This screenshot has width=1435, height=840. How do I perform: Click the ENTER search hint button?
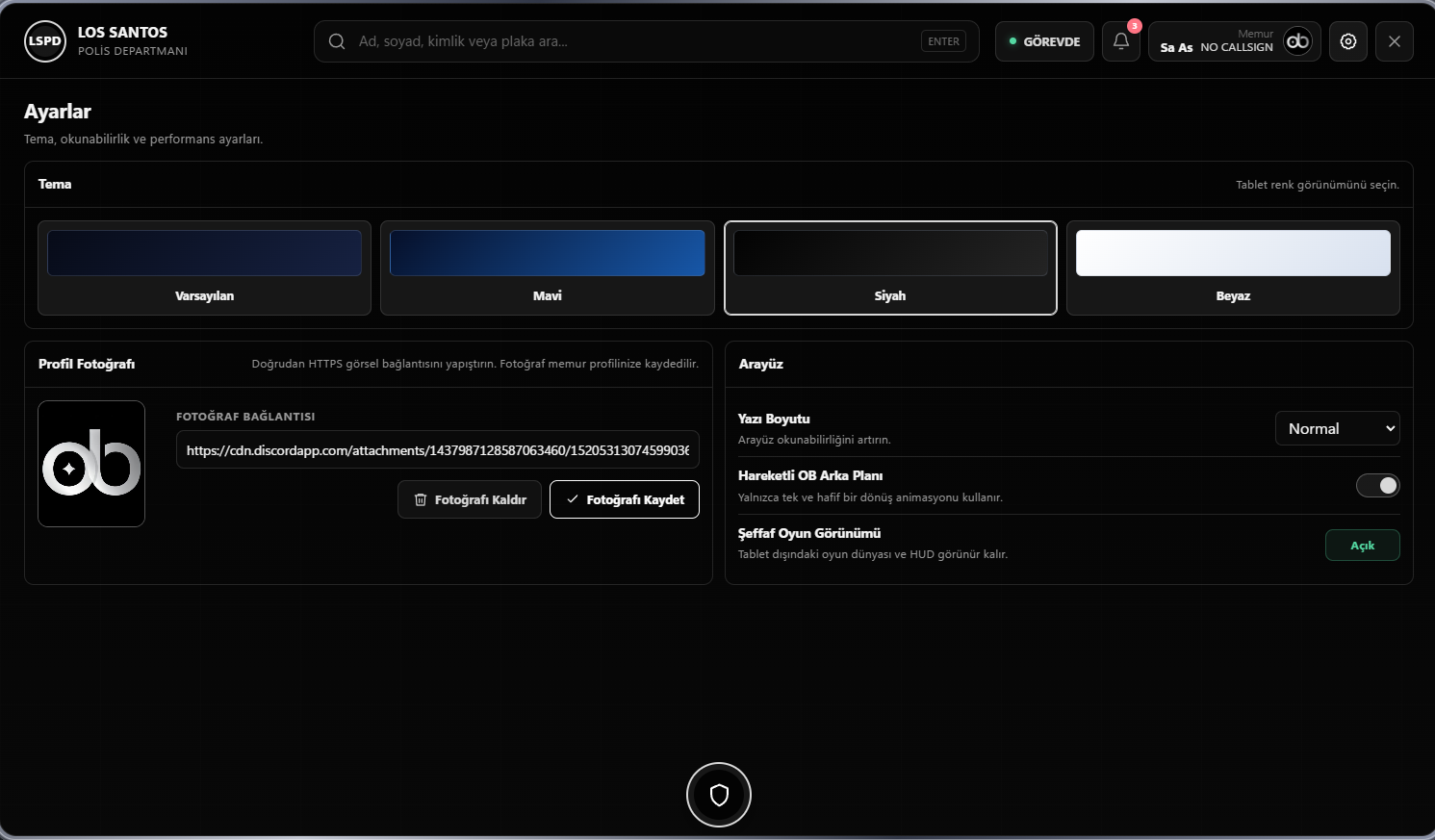[x=943, y=41]
